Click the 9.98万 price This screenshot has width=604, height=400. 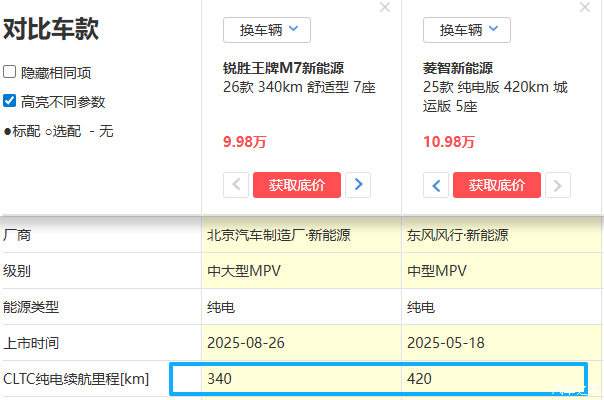(x=244, y=142)
